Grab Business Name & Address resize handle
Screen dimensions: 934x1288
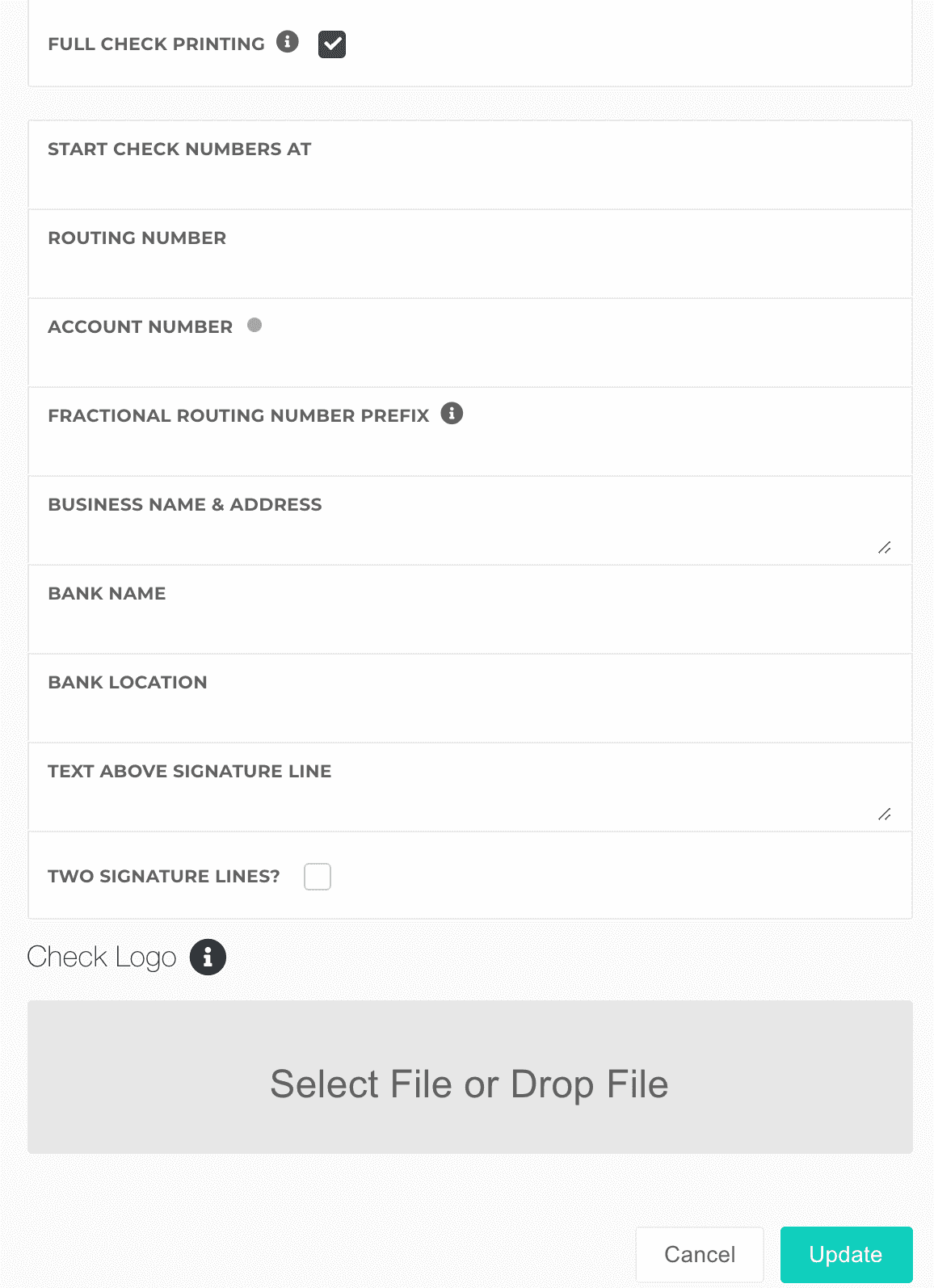pyautogui.click(x=885, y=548)
